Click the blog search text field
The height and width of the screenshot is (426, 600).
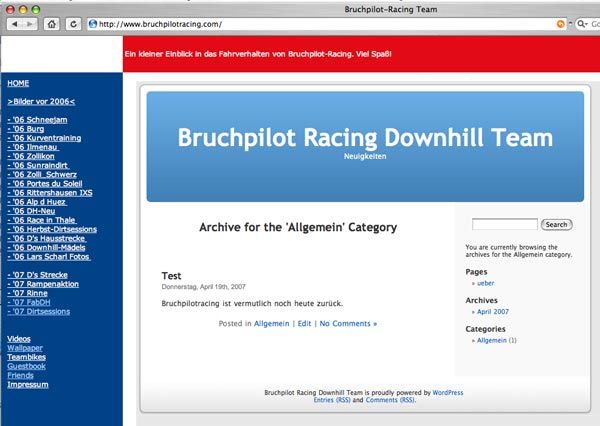click(505, 224)
